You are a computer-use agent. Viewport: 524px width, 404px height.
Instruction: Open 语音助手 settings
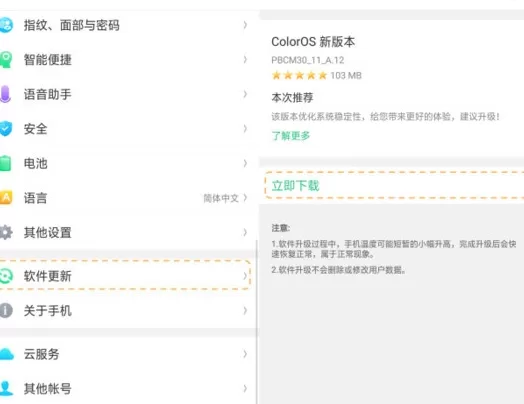(x=128, y=94)
